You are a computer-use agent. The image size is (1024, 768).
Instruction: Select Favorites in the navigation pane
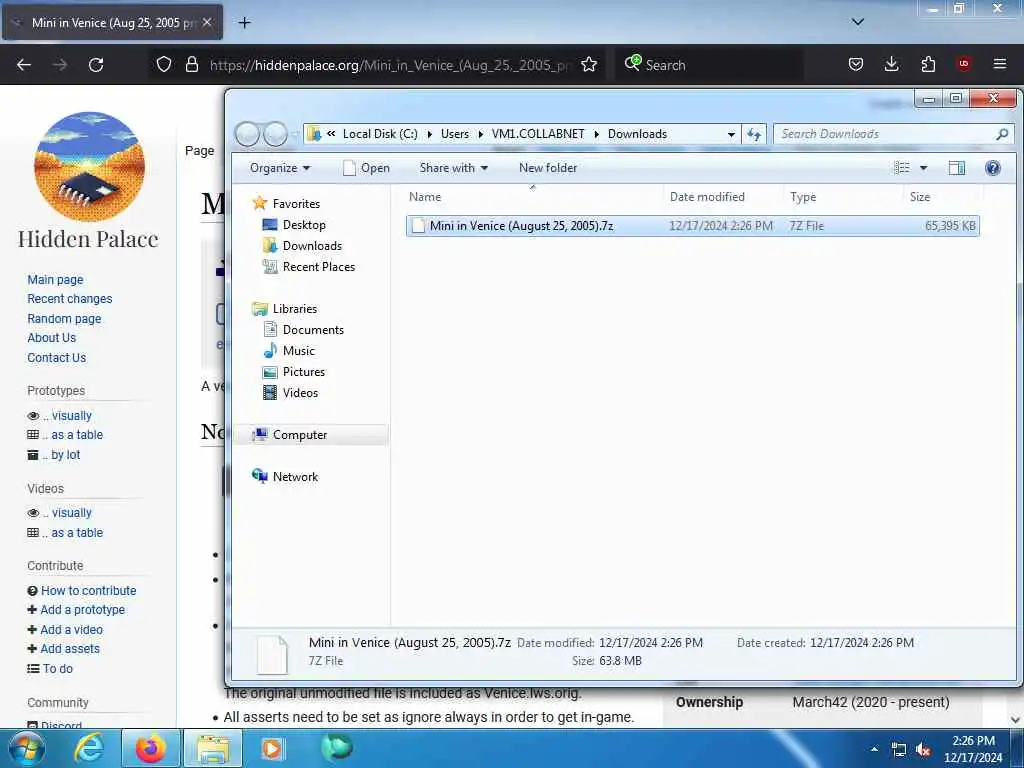[296, 204]
